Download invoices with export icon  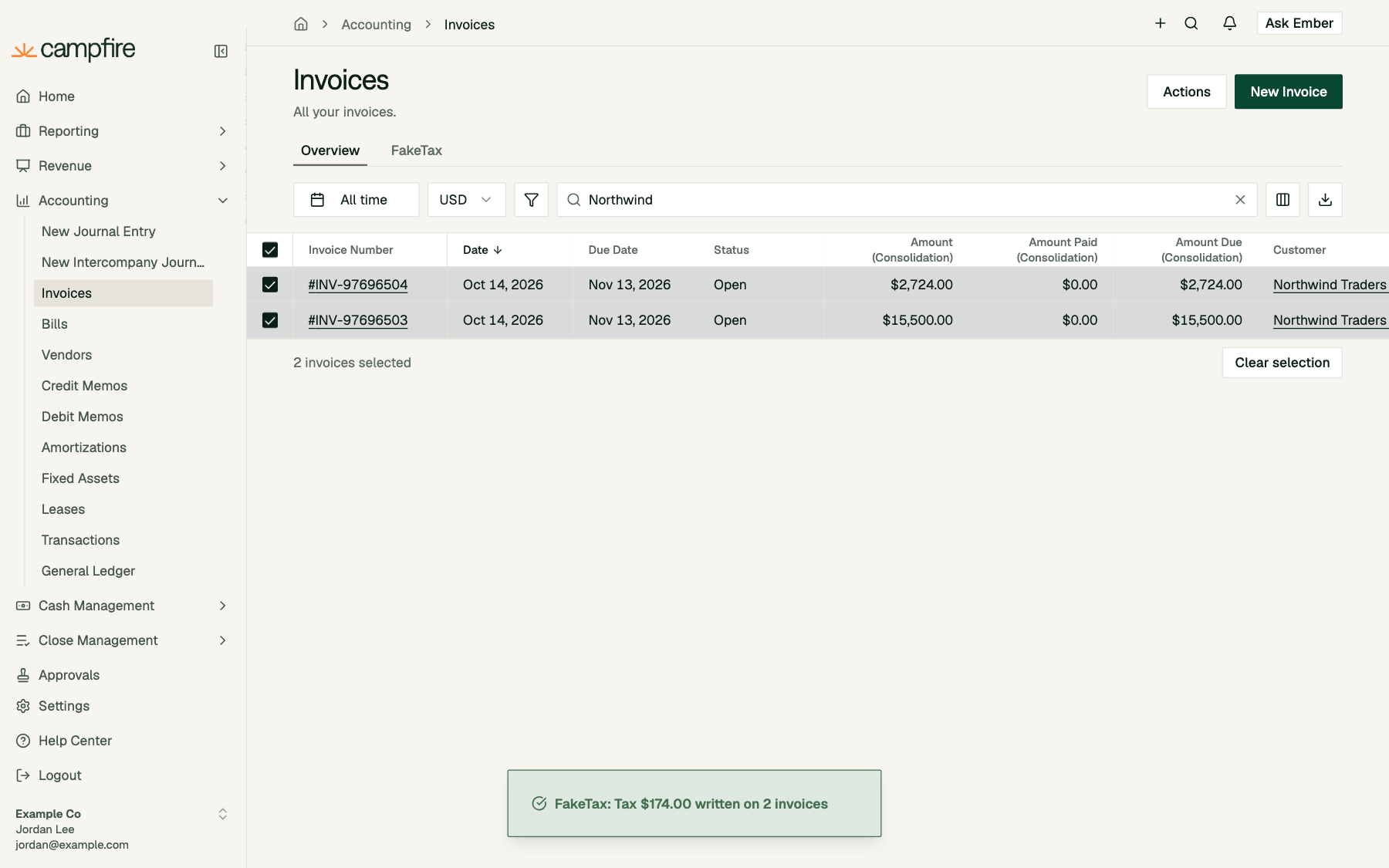click(1325, 200)
